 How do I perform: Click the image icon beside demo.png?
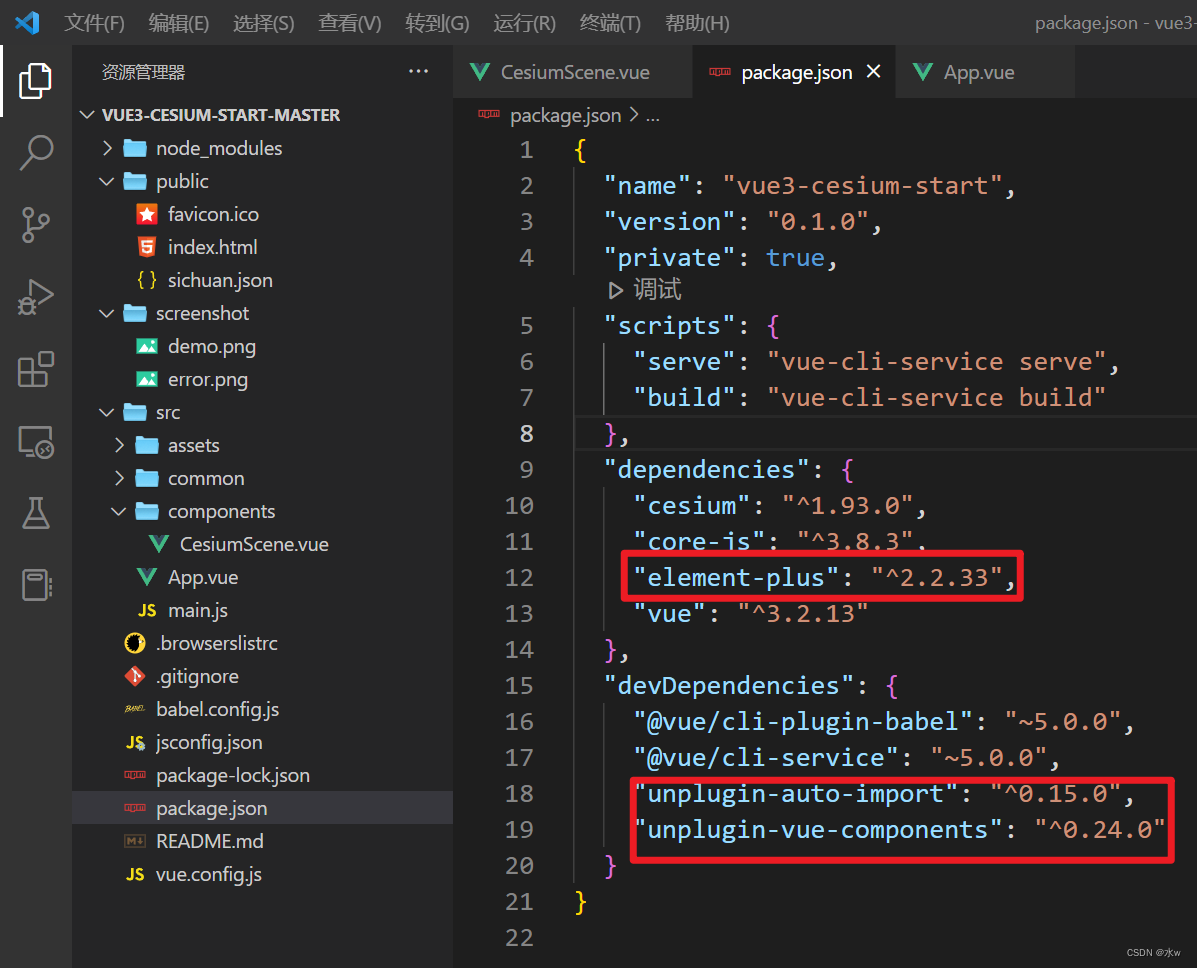point(147,347)
